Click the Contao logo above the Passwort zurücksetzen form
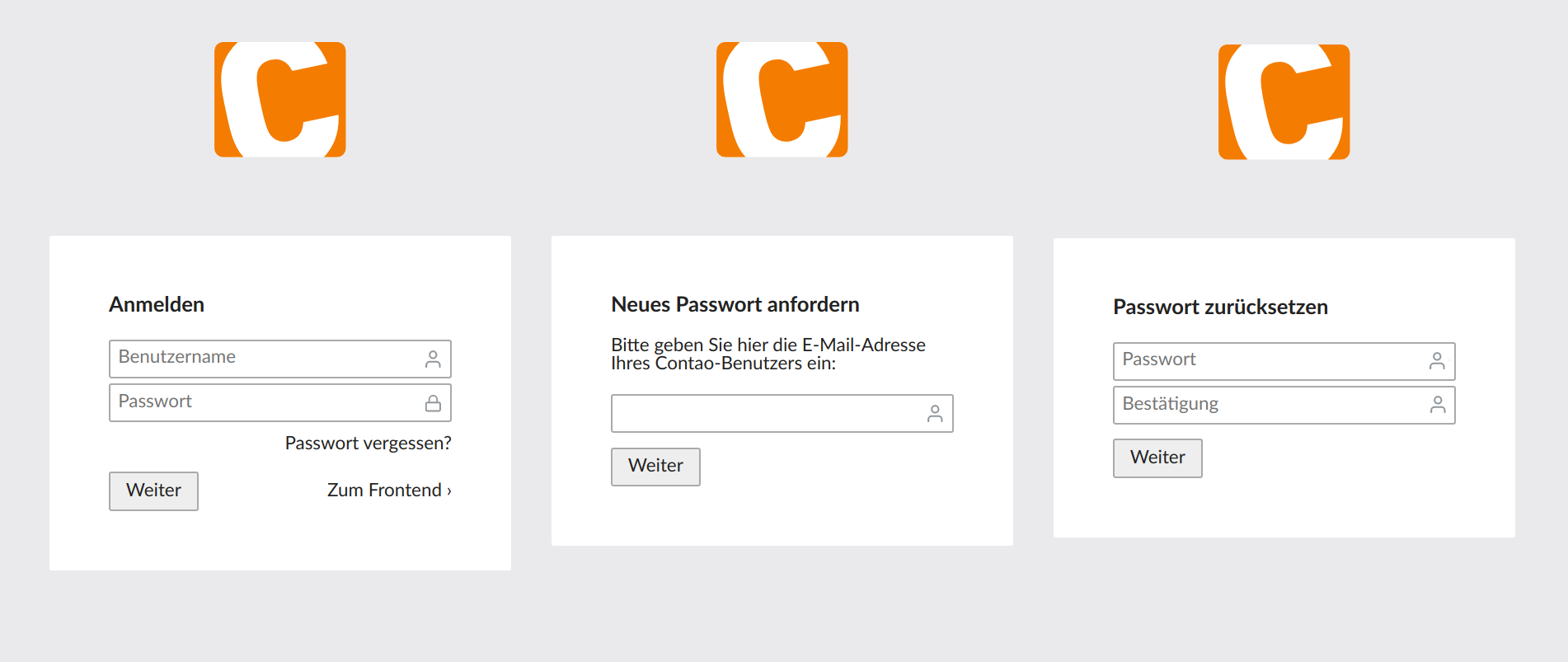This screenshot has width=1568, height=662. [x=1284, y=102]
